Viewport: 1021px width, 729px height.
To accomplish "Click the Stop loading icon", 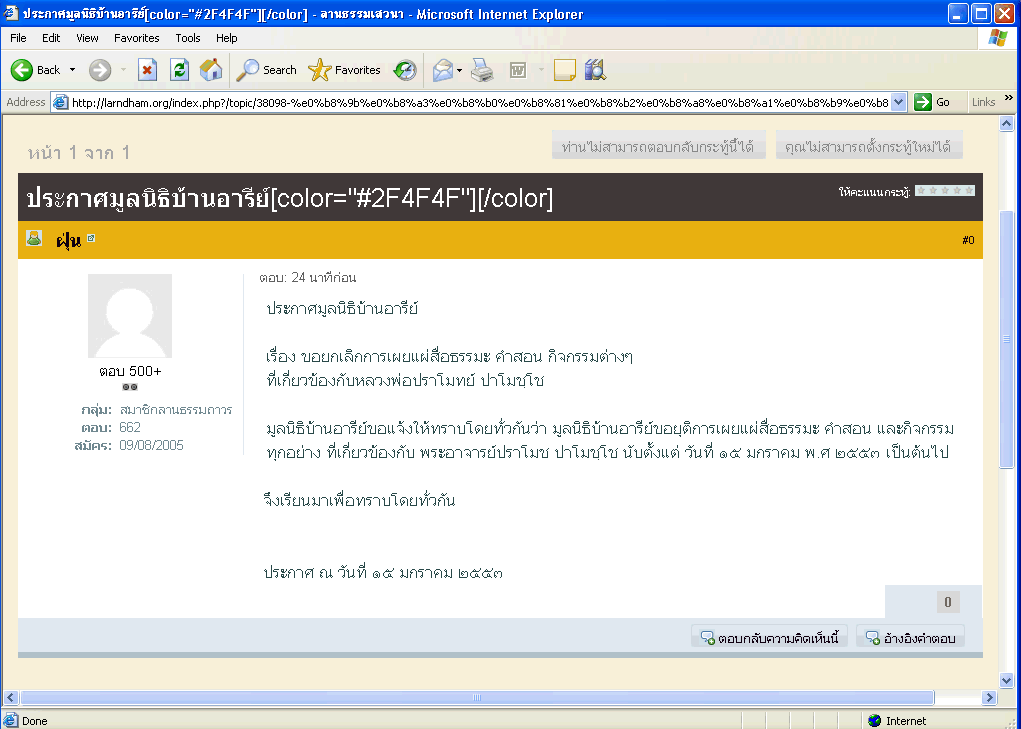I will 147,70.
